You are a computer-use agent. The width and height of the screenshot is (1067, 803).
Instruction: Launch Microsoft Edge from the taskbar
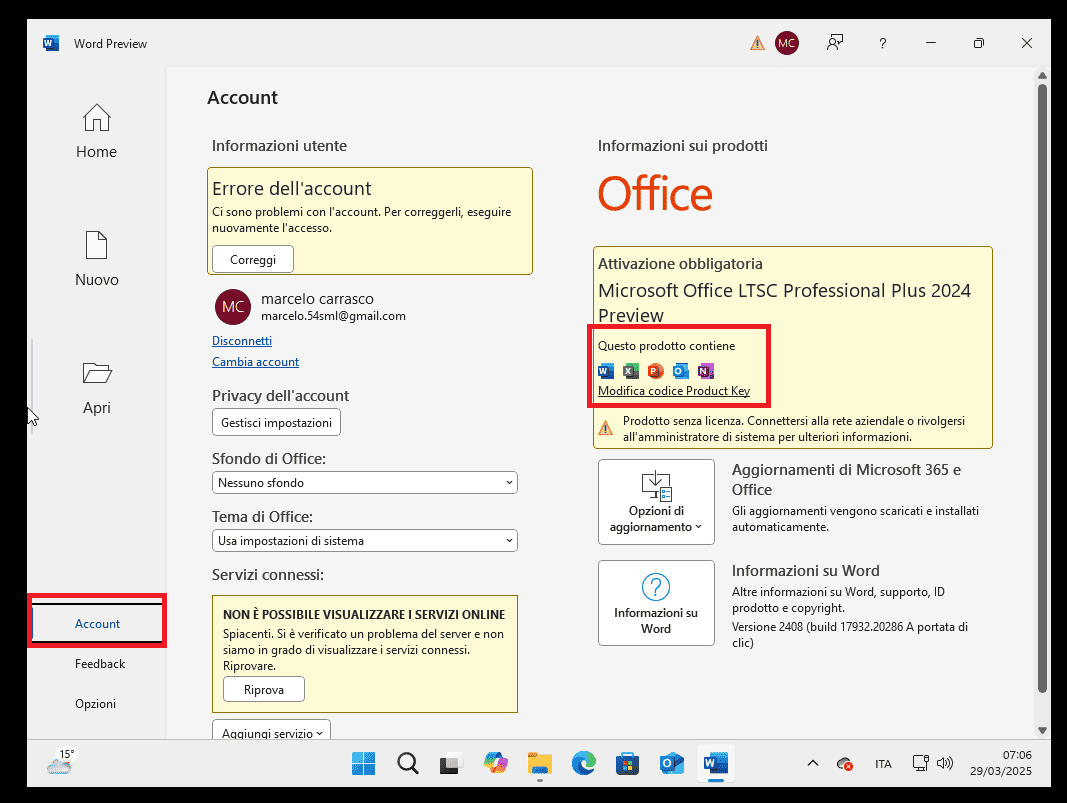click(584, 764)
